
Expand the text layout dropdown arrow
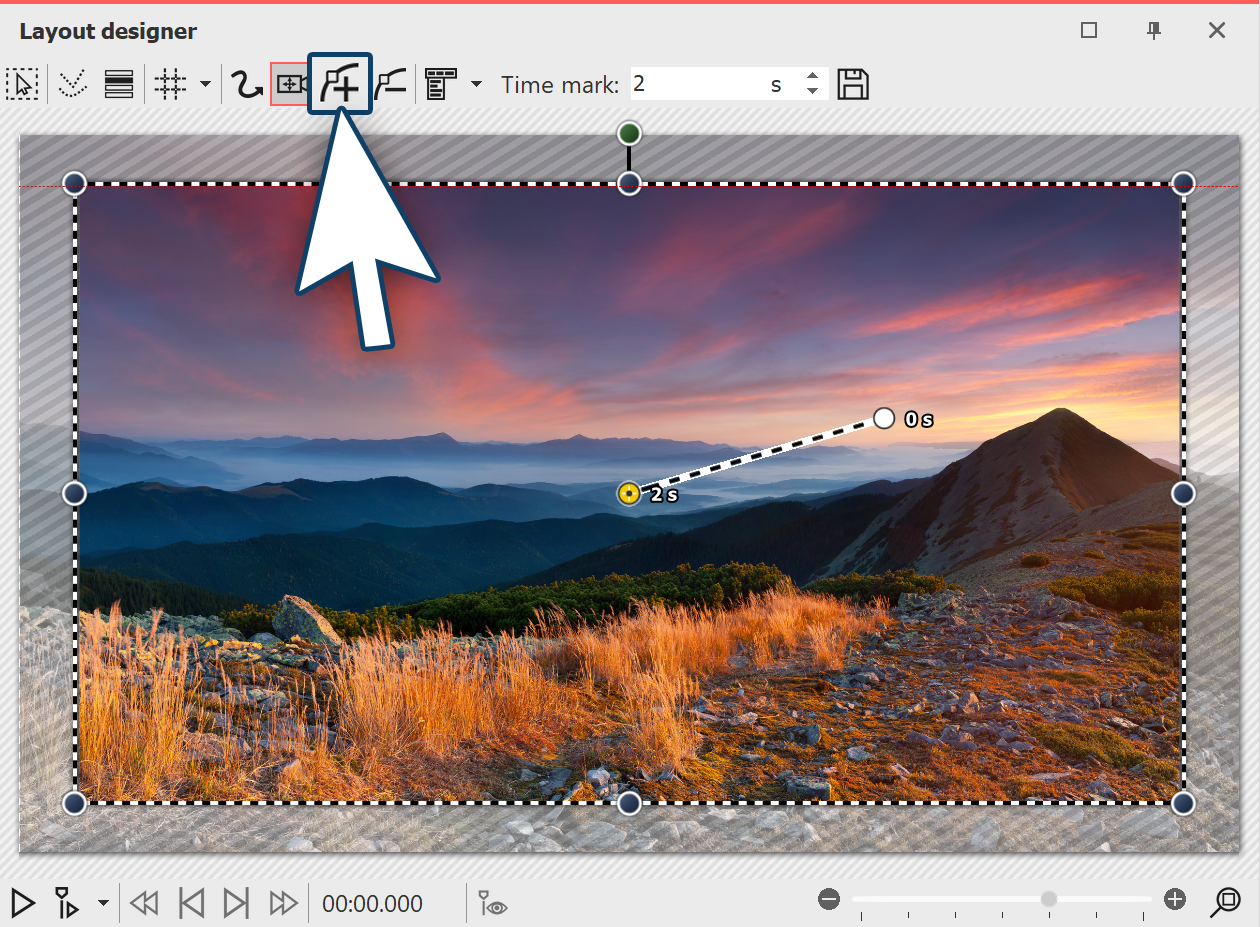[476, 84]
